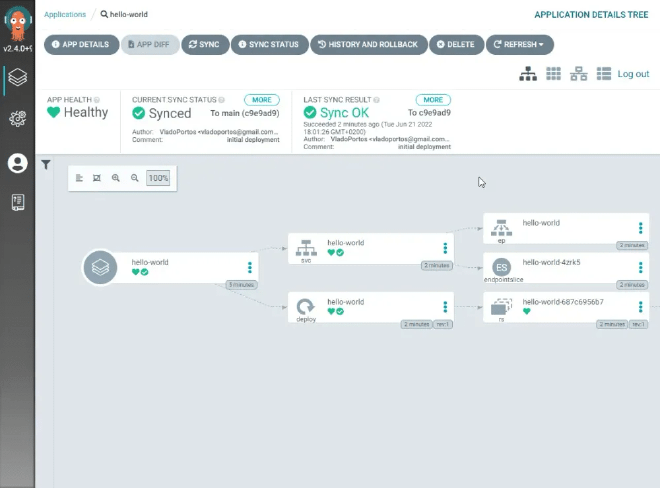Open the User Info icon in sidebar
The height and width of the screenshot is (488, 660).
(18, 163)
